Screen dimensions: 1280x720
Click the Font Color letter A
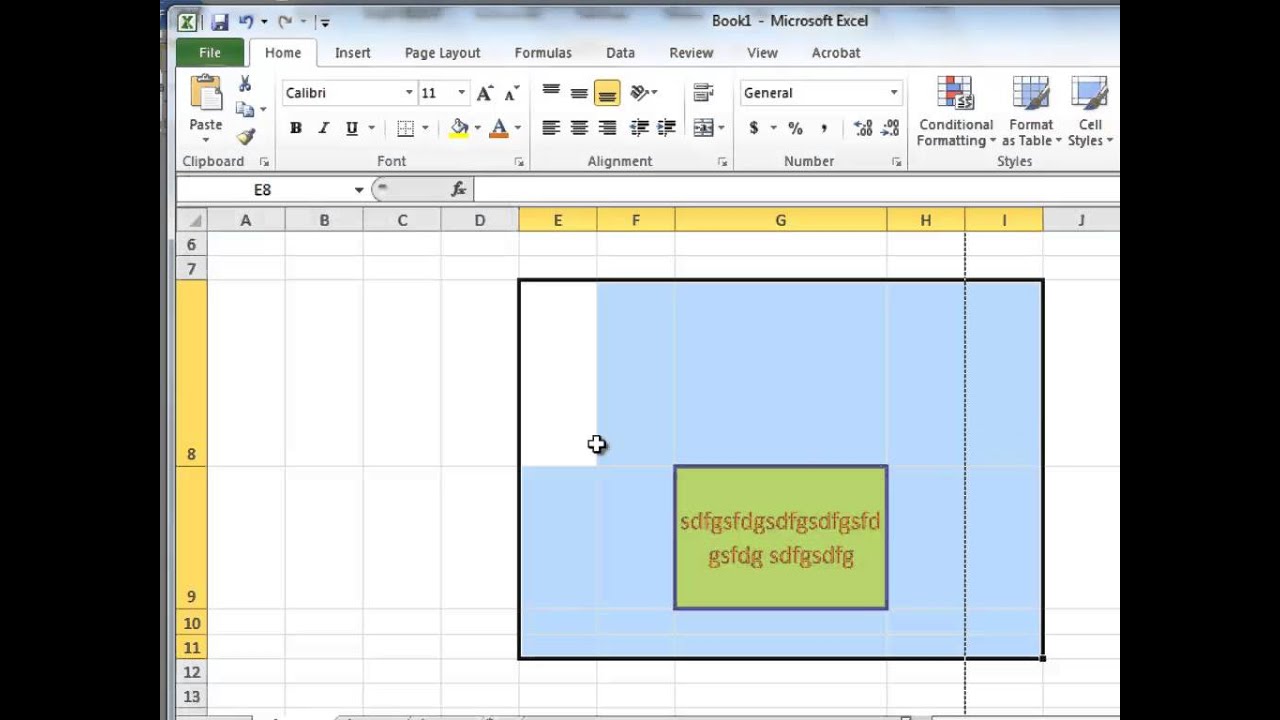click(x=499, y=128)
